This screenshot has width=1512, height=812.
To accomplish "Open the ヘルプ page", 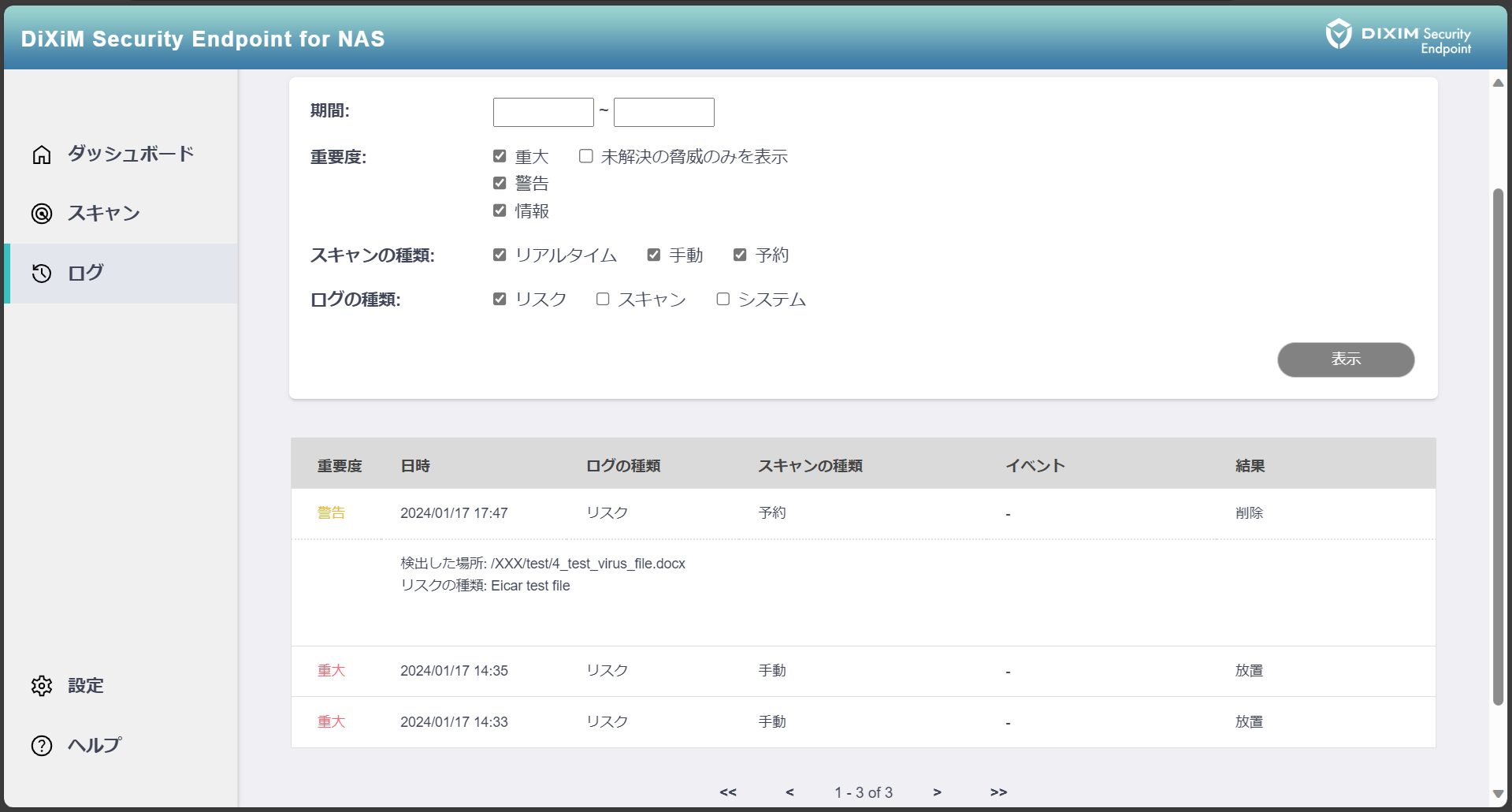I will (x=121, y=746).
